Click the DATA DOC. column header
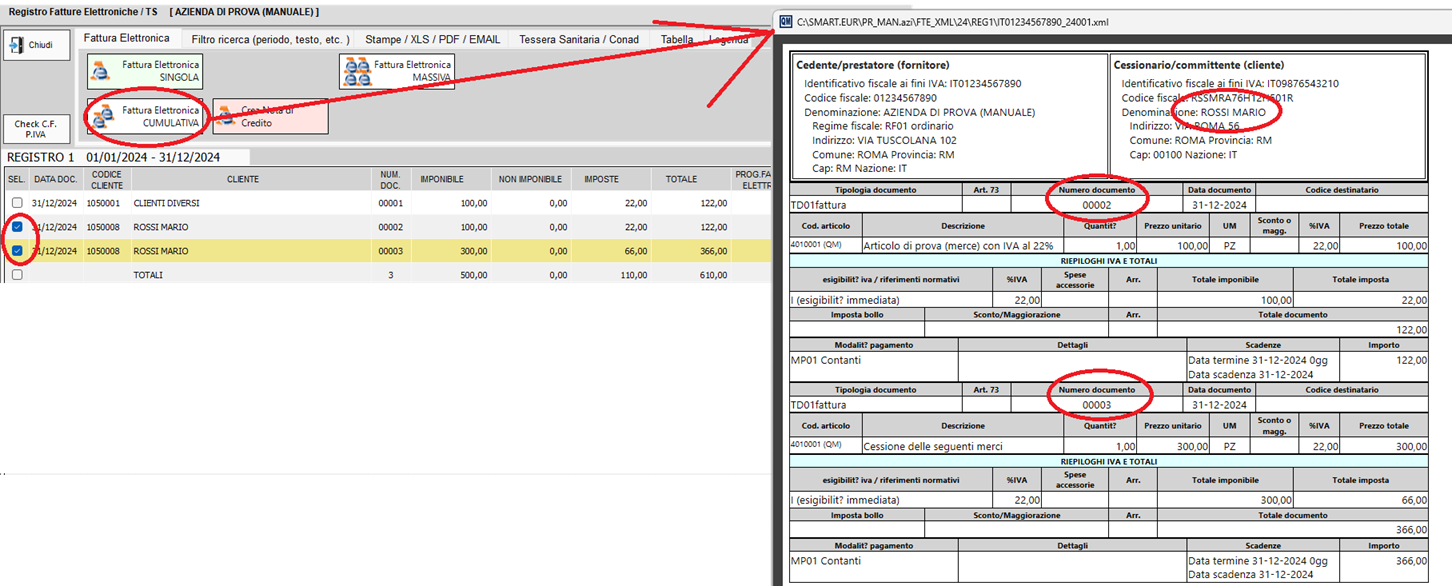This screenshot has height=586, width=1452. point(55,180)
